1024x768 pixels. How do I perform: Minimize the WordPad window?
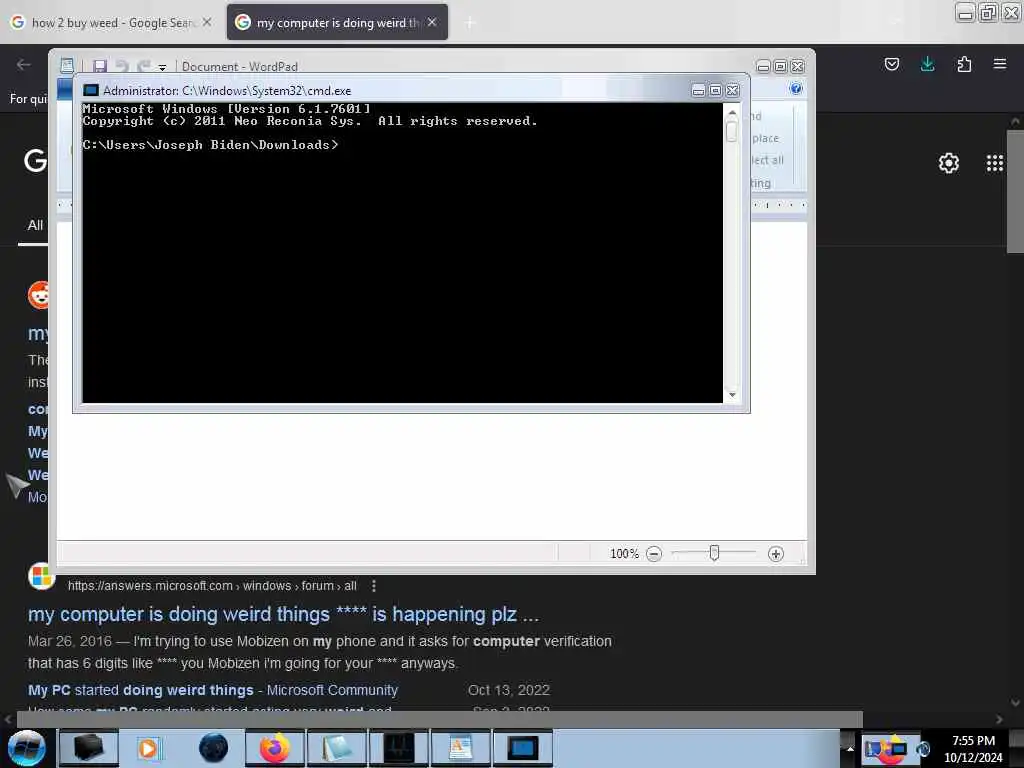pyautogui.click(x=763, y=66)
